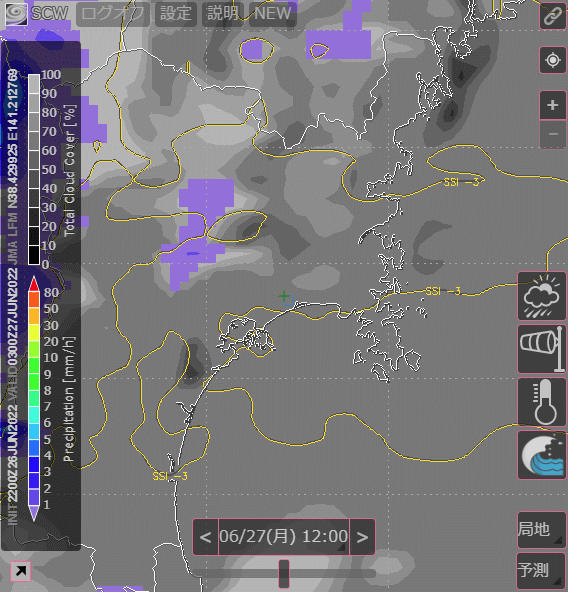Zoom in with the plus button
568x592 pixels.
[553, 105]
